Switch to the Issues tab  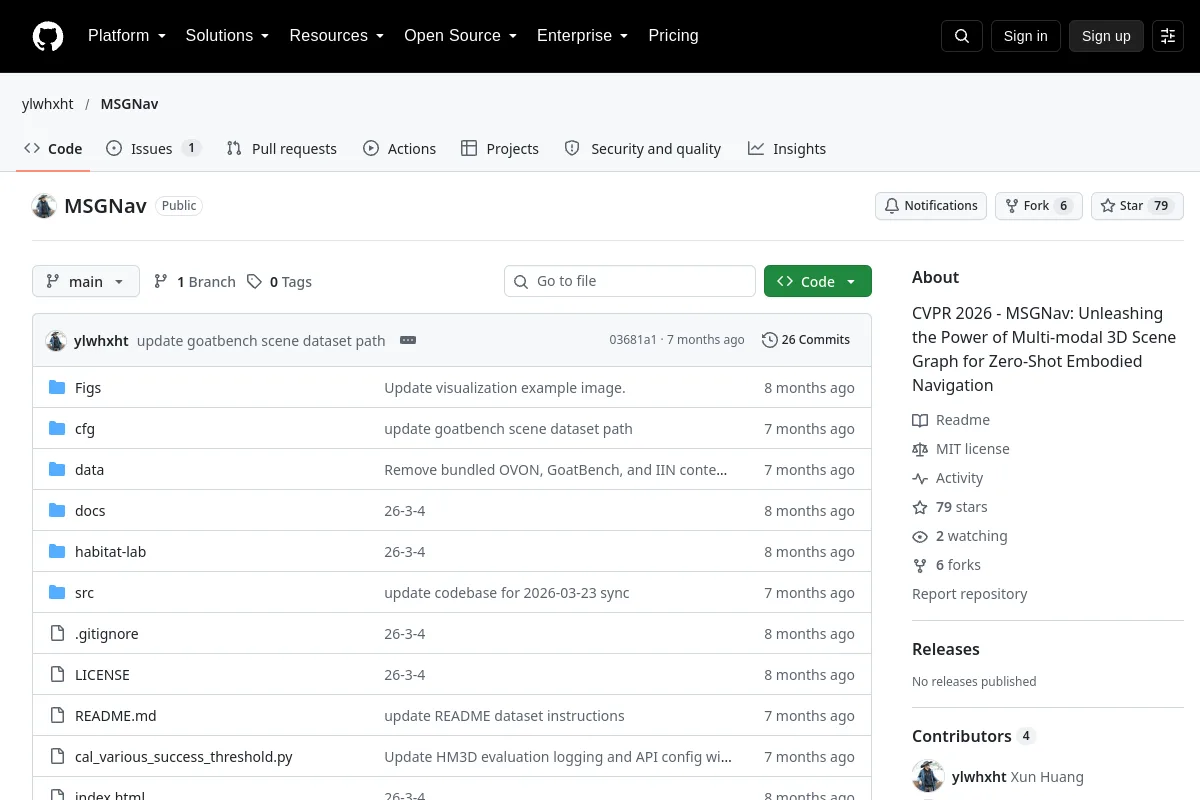[x=153, y=149]
